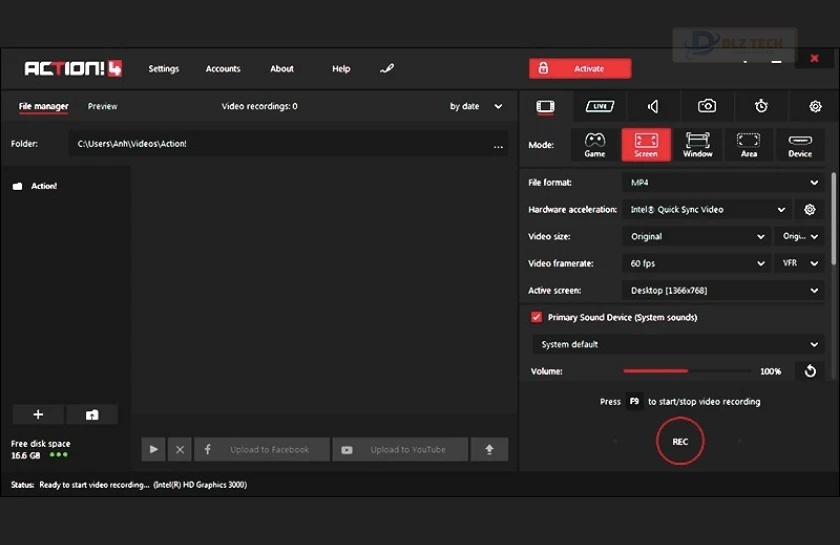The height and width of the screenshot is (545, 840).
Task: Open hardware acceleration gear settings
Action: coord(809,210)
